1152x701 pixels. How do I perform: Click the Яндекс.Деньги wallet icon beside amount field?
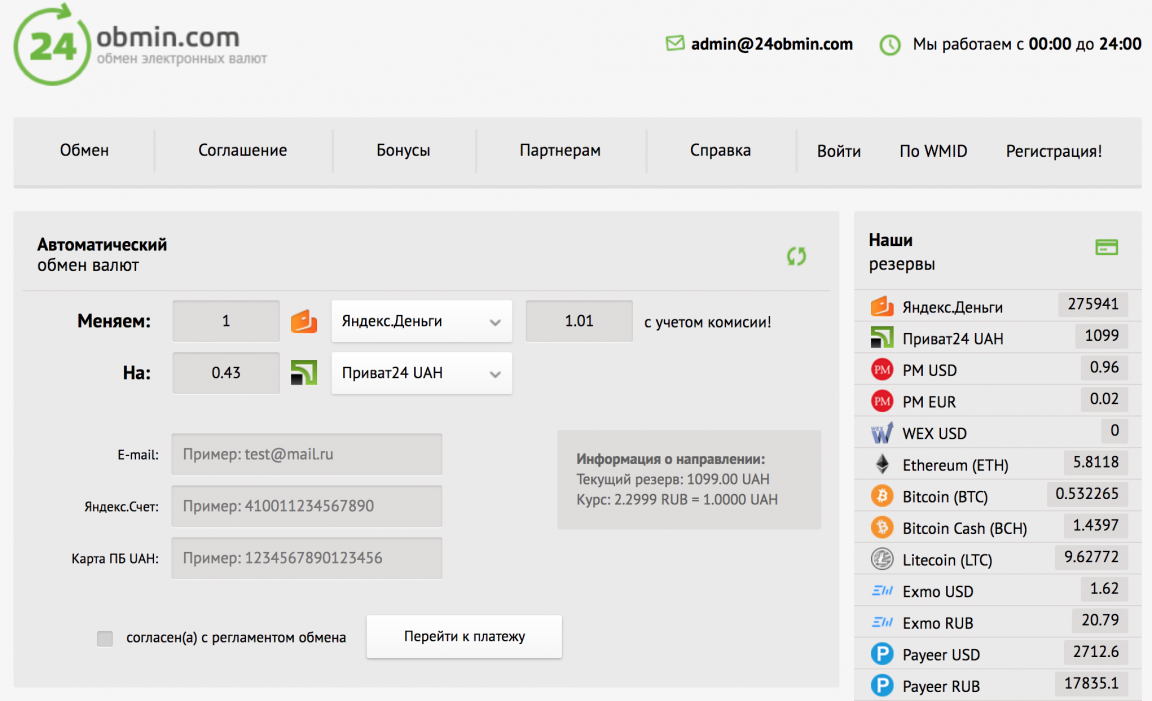click(x=303, y=321)
